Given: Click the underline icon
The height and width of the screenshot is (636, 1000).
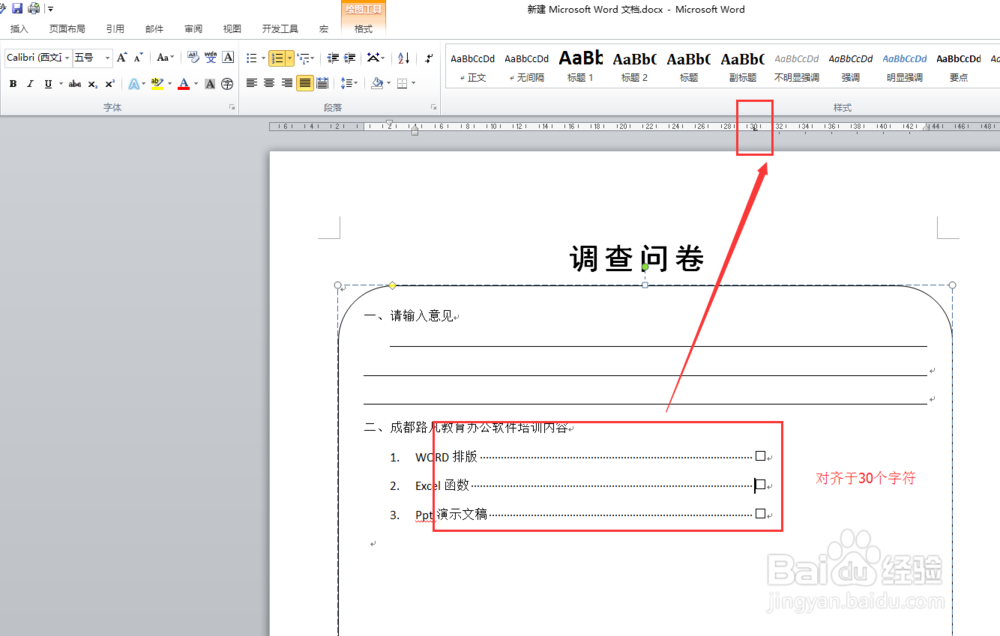Looking at the screenshot, I should point(47,83).
